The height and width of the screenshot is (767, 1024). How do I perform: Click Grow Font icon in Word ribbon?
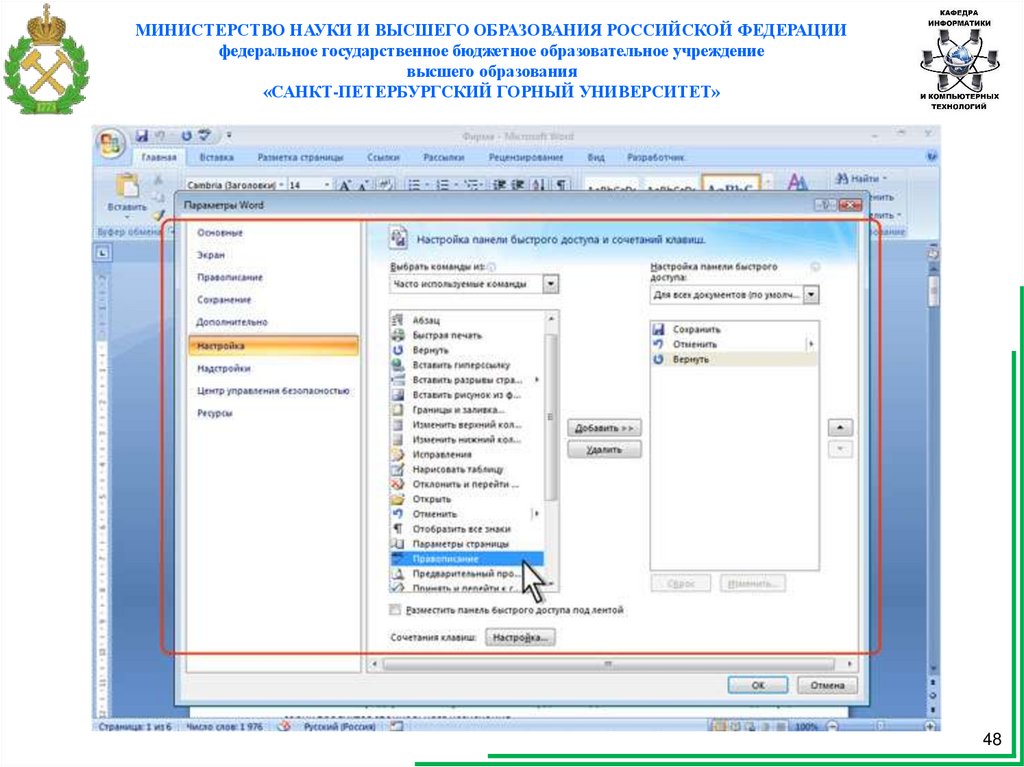tap(344, 186)
